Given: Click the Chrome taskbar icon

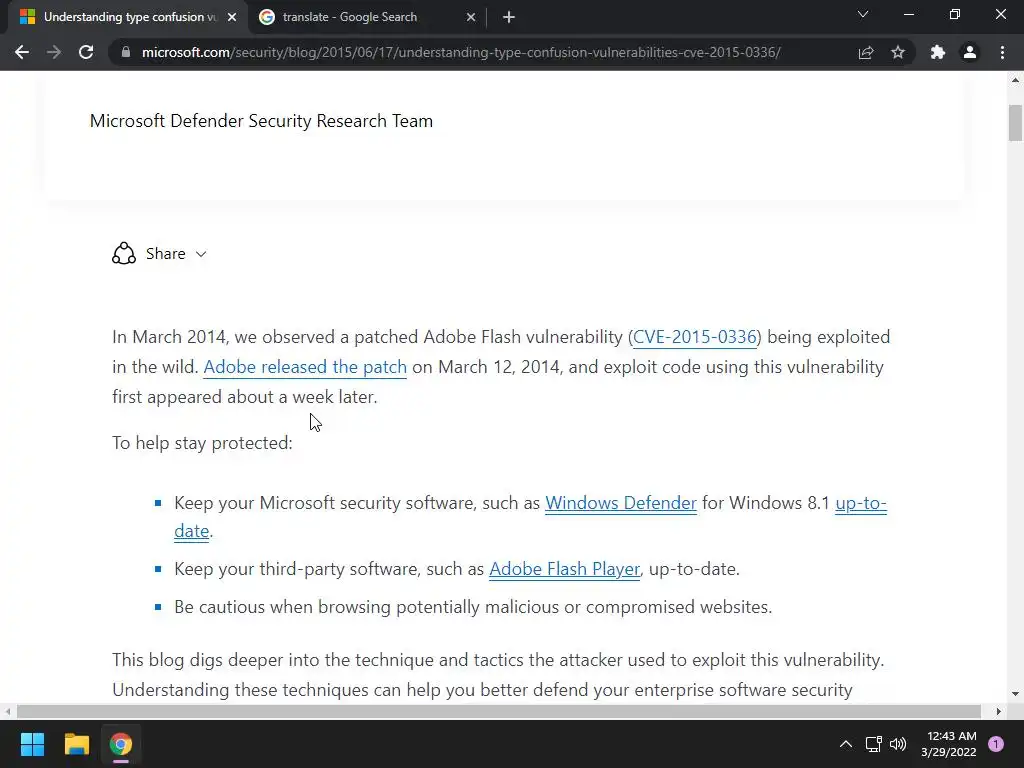Looking at the screenshot, I should point(121,744).
